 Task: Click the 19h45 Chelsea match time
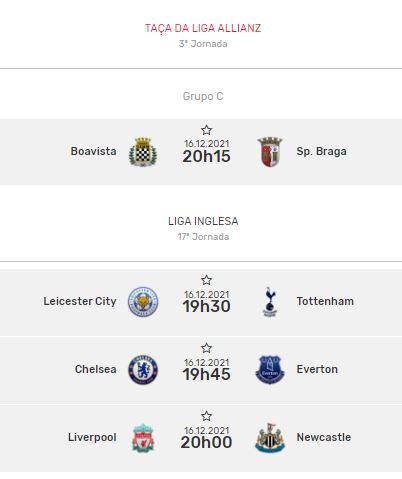206,374
